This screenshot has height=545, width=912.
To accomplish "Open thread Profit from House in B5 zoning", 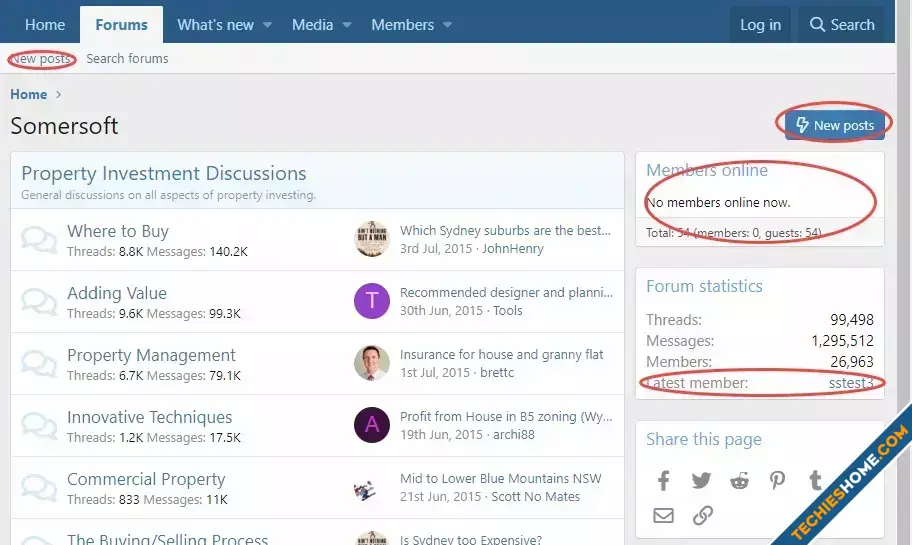I will (506, 416).
